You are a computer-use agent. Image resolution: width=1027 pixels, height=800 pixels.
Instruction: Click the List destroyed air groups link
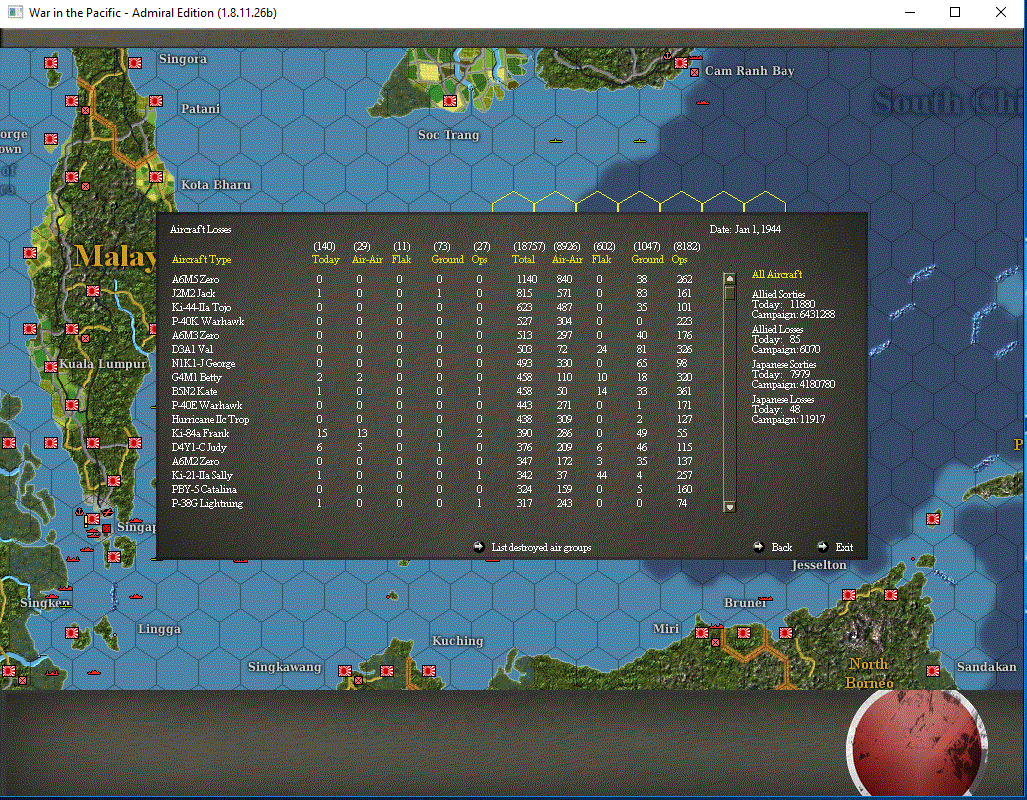541,547
